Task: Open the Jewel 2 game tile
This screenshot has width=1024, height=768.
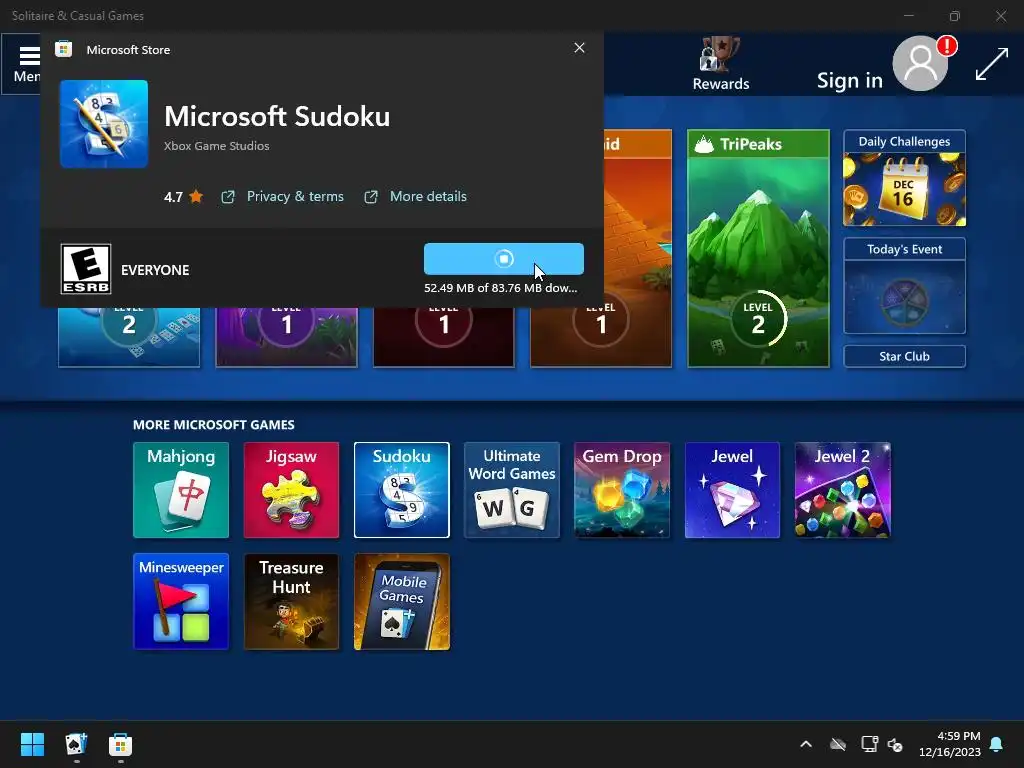Action: coord(842,490)
